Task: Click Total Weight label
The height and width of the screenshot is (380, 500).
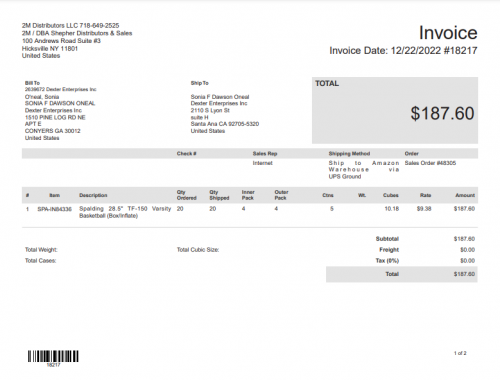Action: [41, 250]
